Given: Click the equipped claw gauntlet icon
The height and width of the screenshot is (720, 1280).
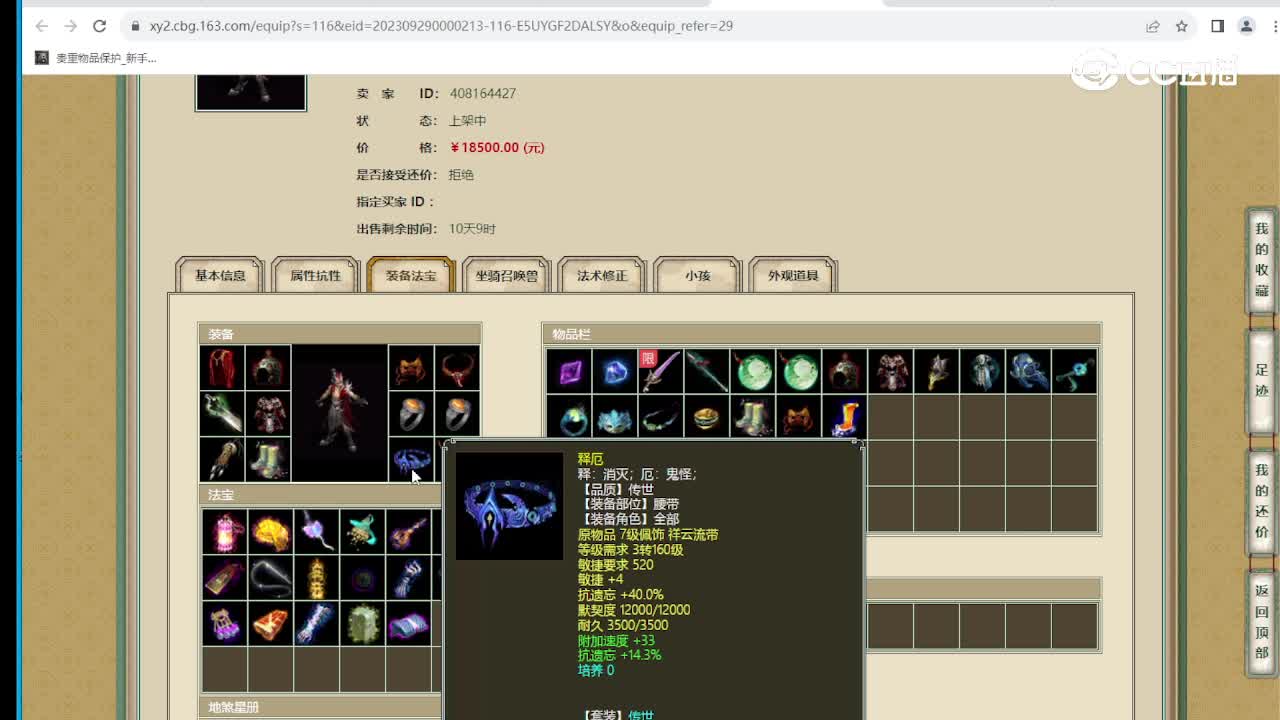Looking at the screenshot, I should (x=222, y=460).
